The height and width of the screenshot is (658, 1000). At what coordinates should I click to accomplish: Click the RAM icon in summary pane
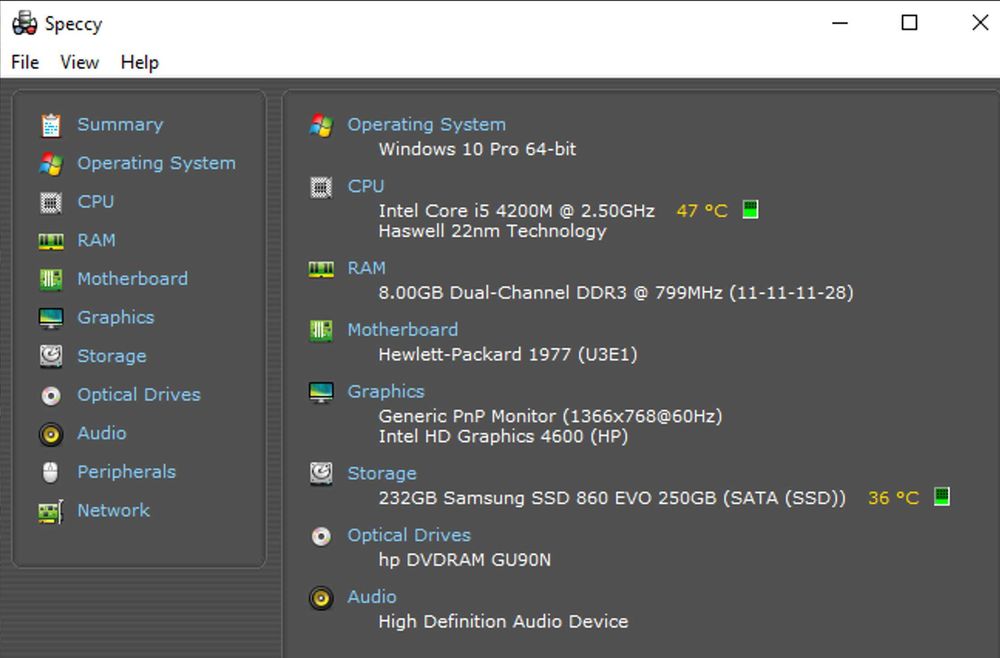coord(321,268)
